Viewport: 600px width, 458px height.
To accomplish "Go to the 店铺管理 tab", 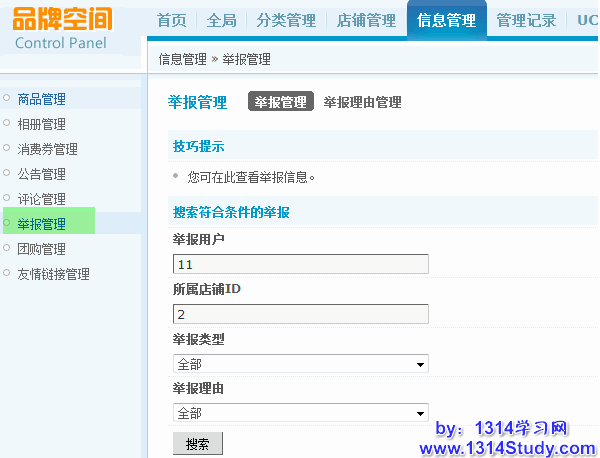I will (366, 20).
